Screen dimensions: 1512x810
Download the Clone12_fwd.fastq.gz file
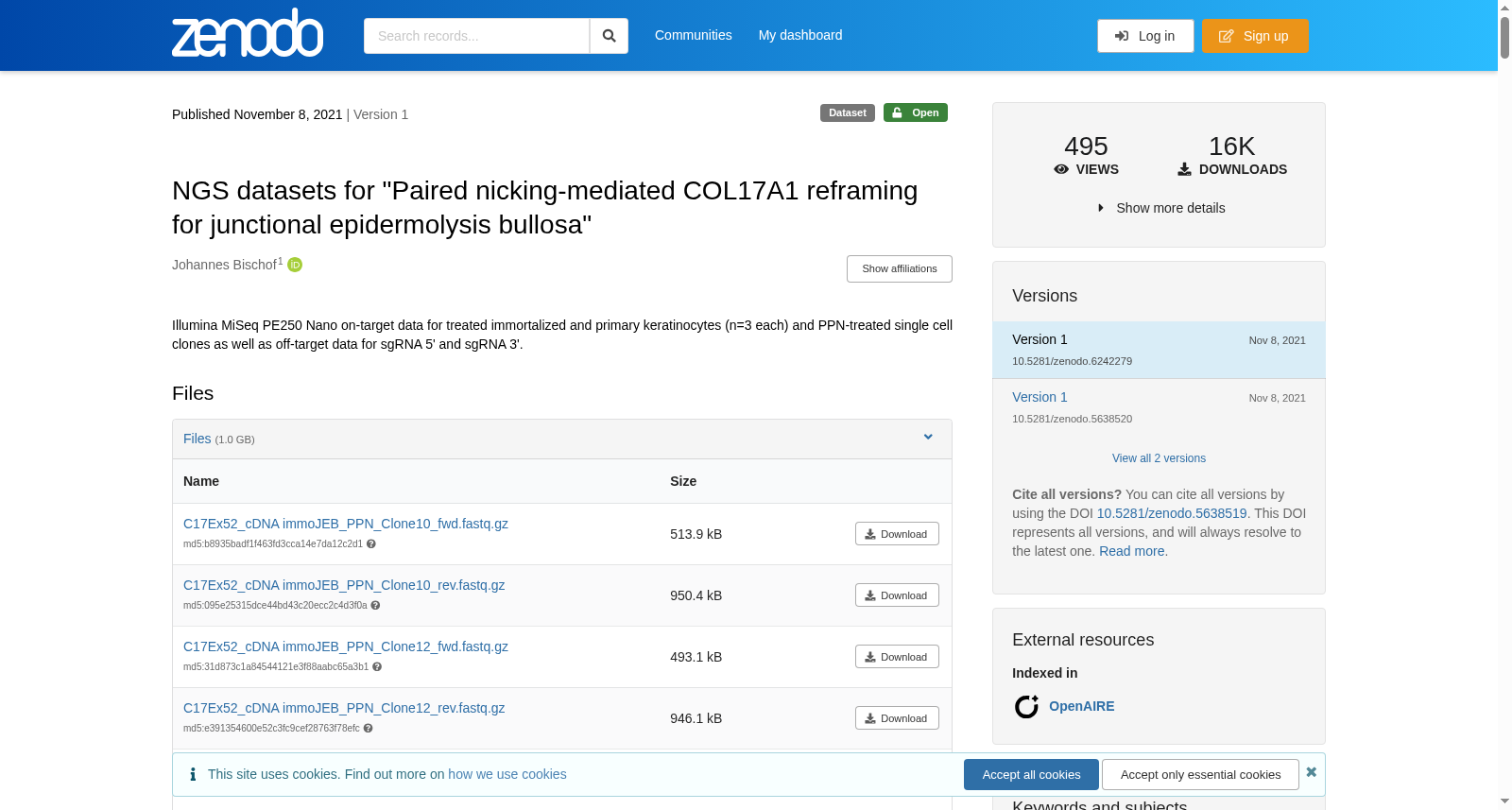897,657
